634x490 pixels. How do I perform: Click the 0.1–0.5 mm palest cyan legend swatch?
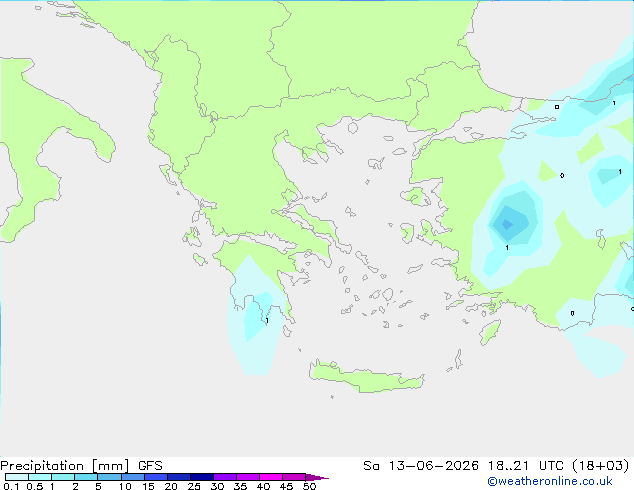pyautogui.click(x=17, y=477)
